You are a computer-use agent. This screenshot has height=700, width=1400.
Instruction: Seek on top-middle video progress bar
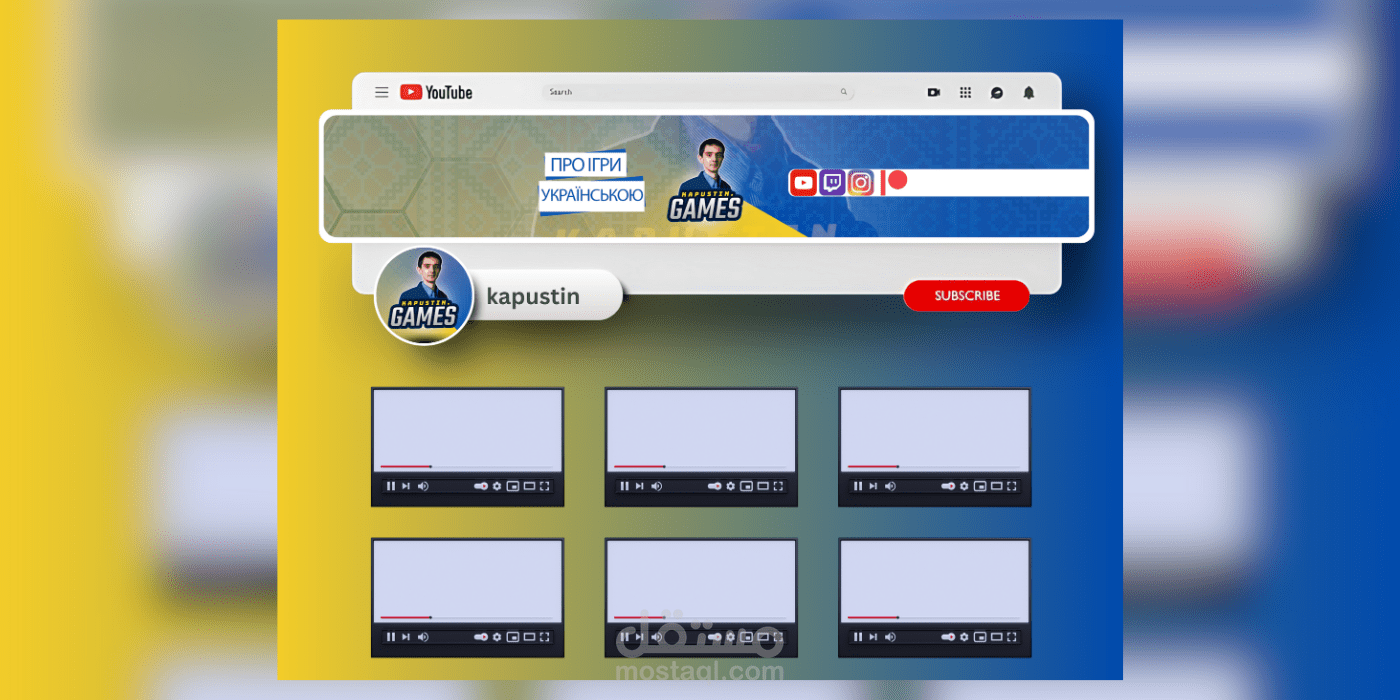(701, 467)
